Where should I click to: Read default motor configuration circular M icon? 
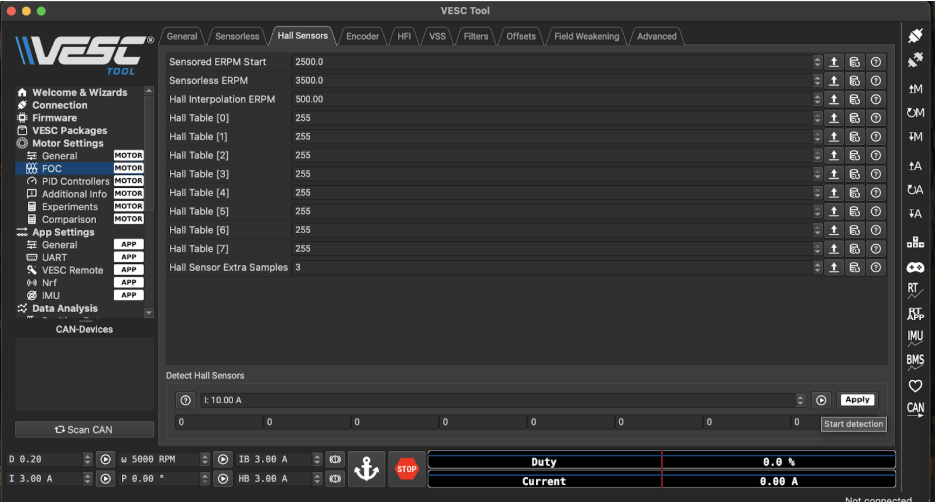point(915,113)
